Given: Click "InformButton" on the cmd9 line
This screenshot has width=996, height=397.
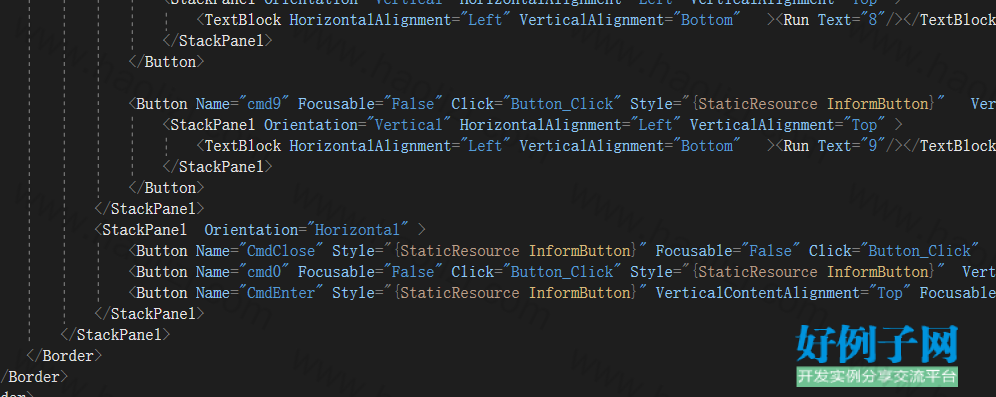Looking at the screenshot, I should coord(877,104).
